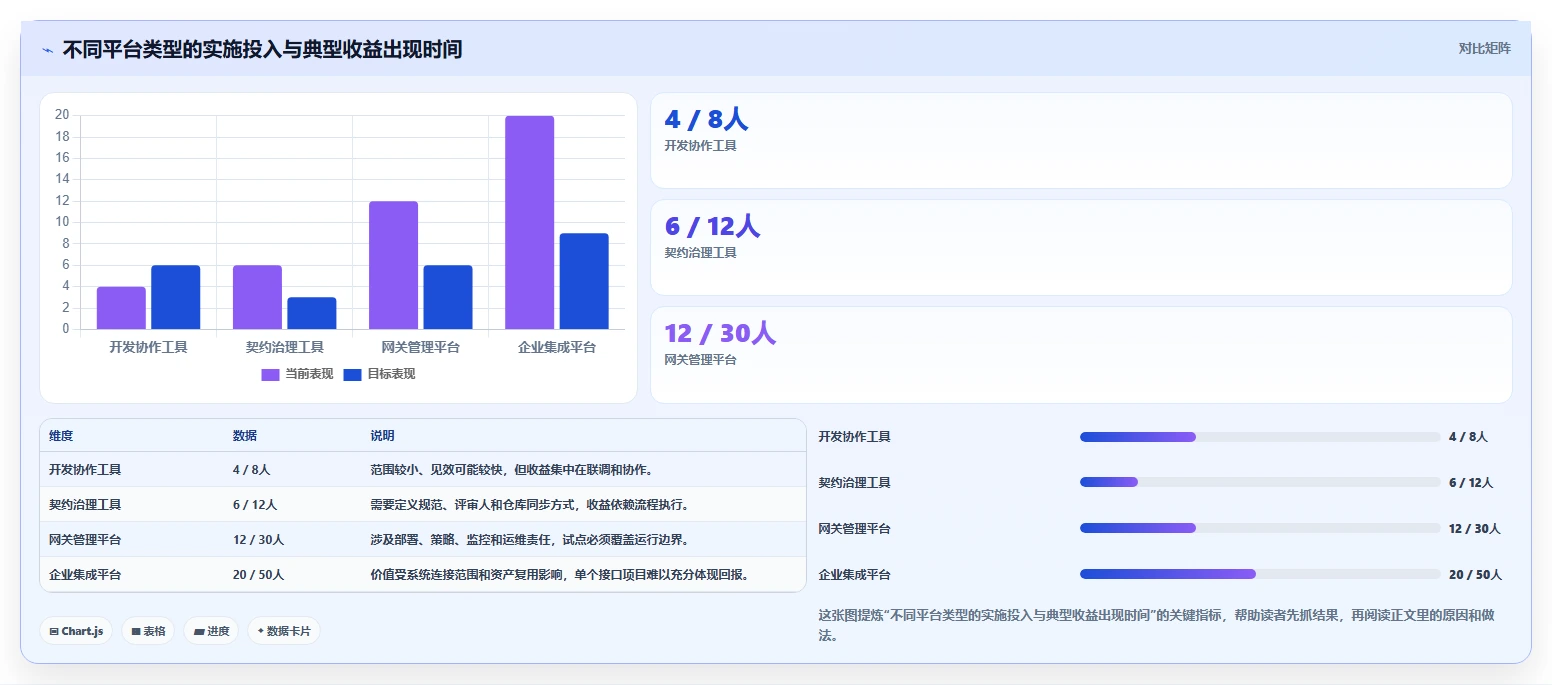Image resolution: width=1552 pixels, height=685 pixels.
Task: Select the 6 / 12人 cell in the table
Action: click(x=255, y=505)
